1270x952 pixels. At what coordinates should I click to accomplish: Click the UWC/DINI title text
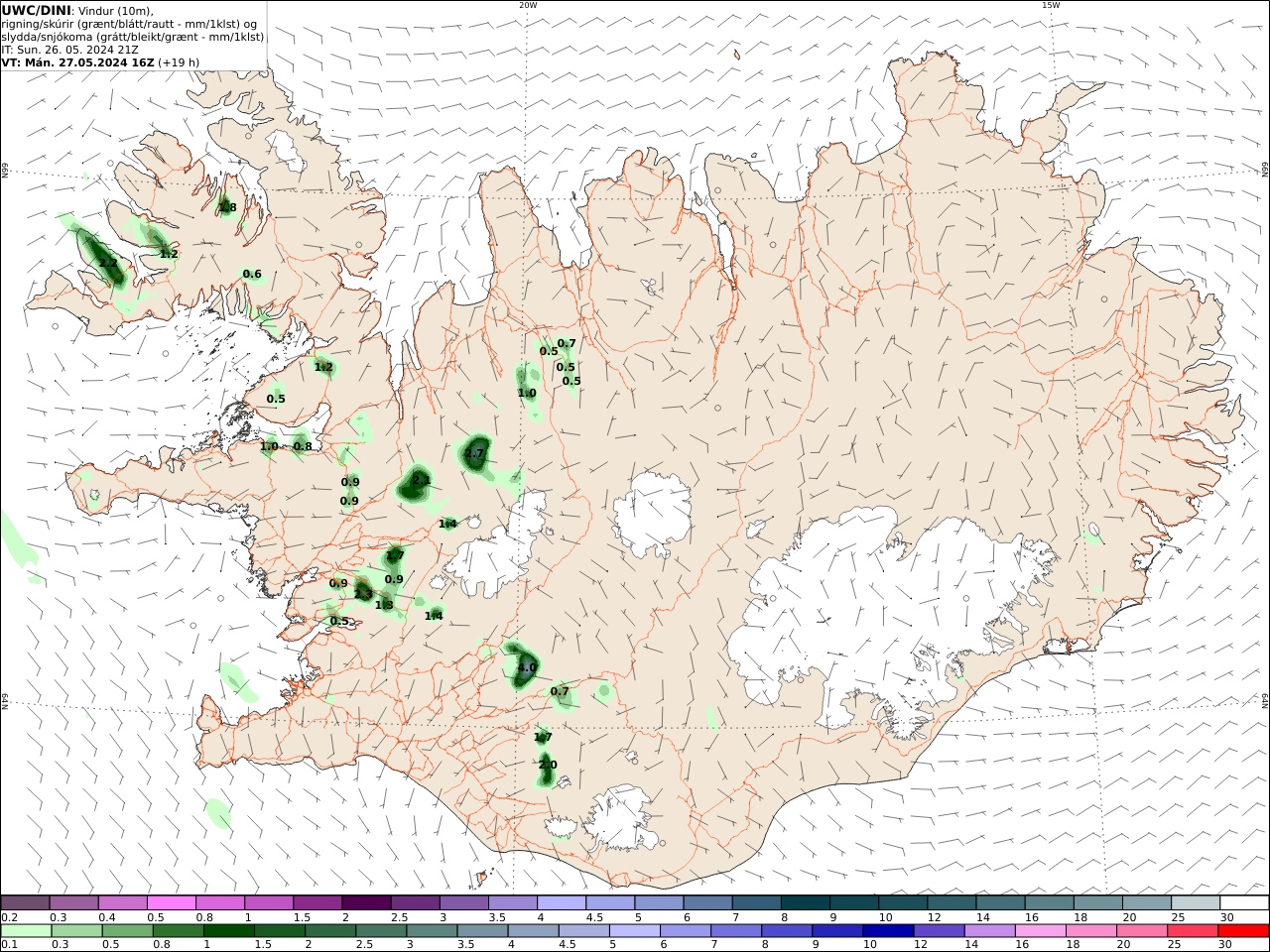coord(37,10)
